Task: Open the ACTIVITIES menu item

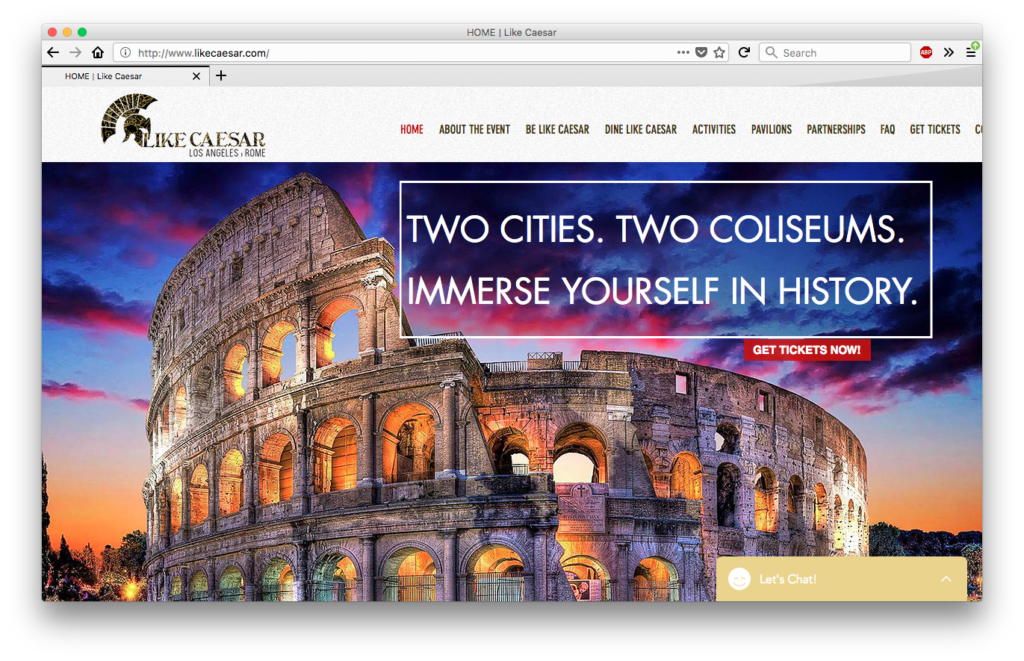Action: (714, 129)
